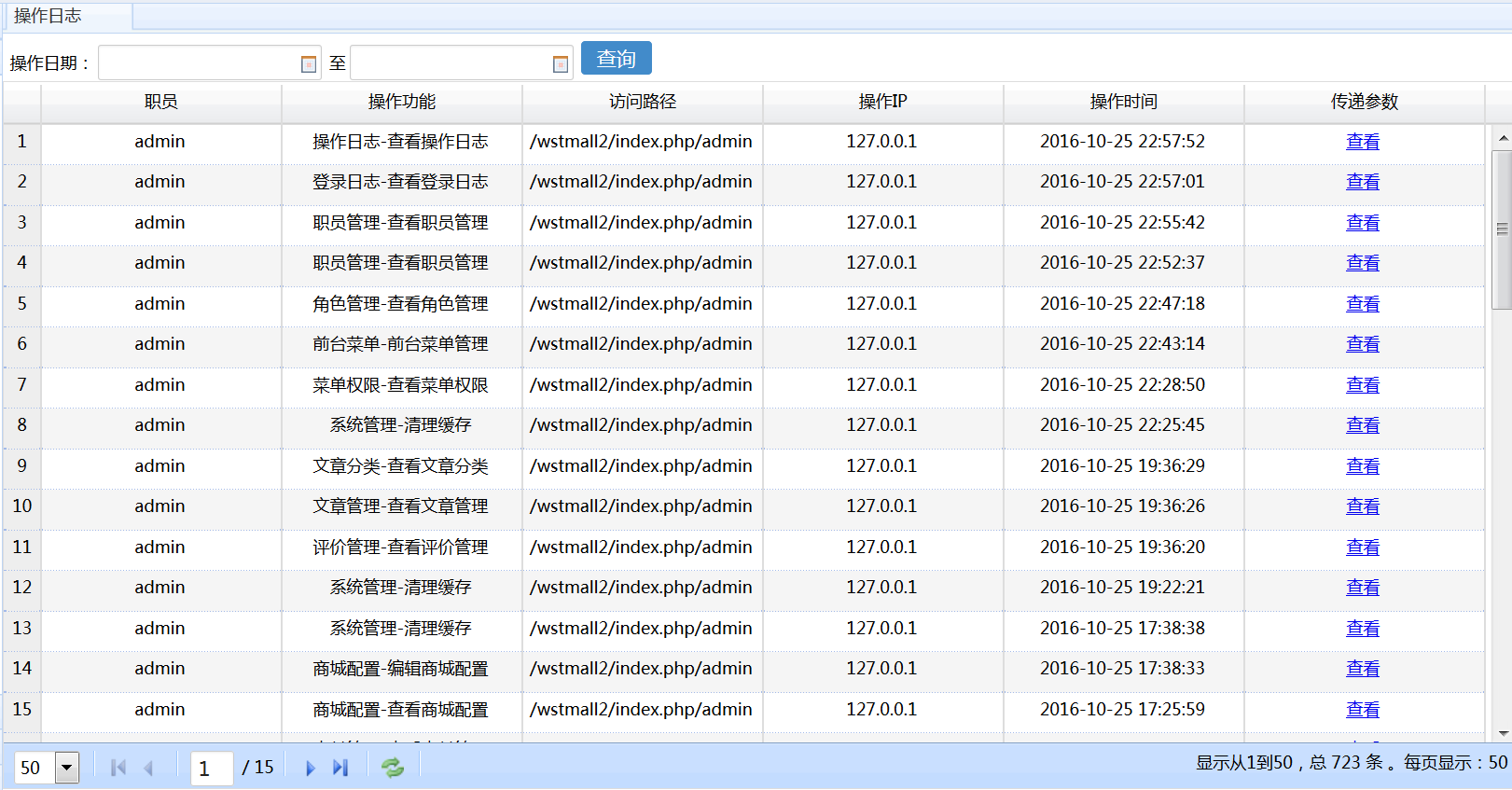Click the scrollbar down arrow
1512x790 pixels.
click(1502, 734)
